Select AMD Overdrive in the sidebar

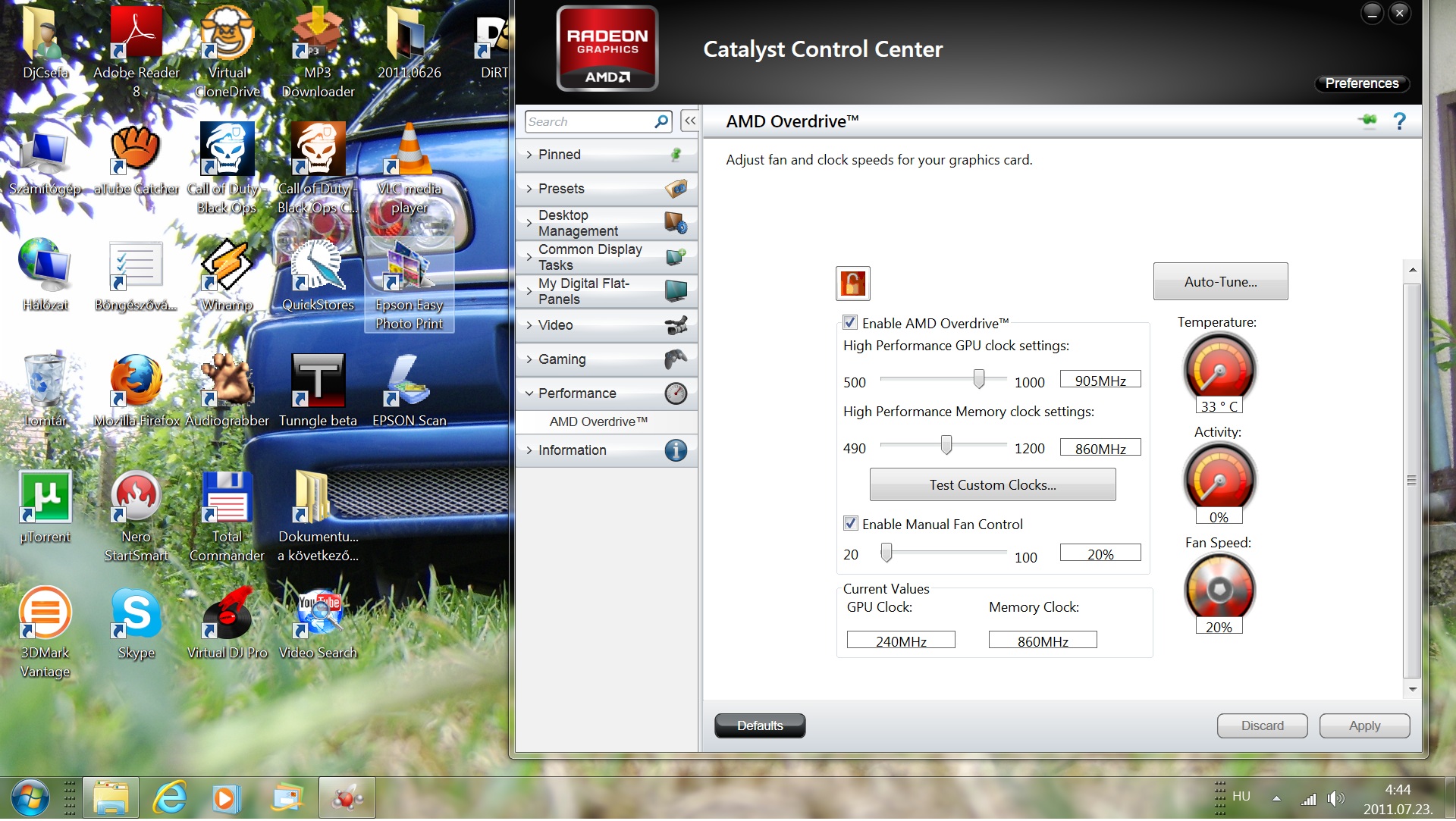click(x=598, y=421)
